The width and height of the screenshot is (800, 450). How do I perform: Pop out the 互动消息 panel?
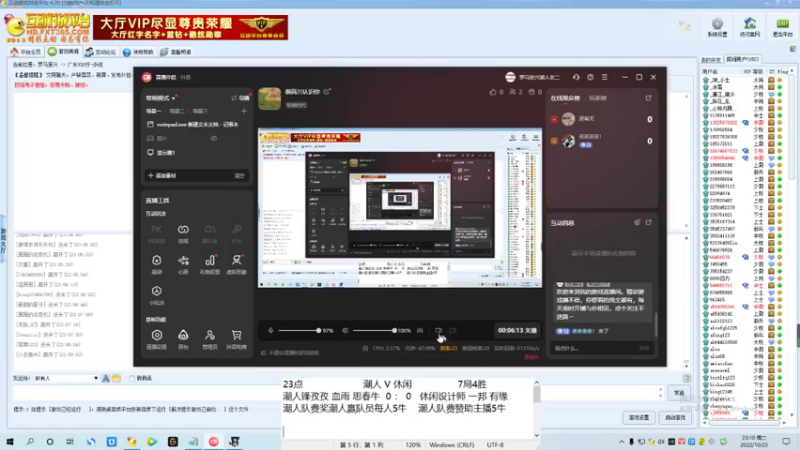coord(648,222)
